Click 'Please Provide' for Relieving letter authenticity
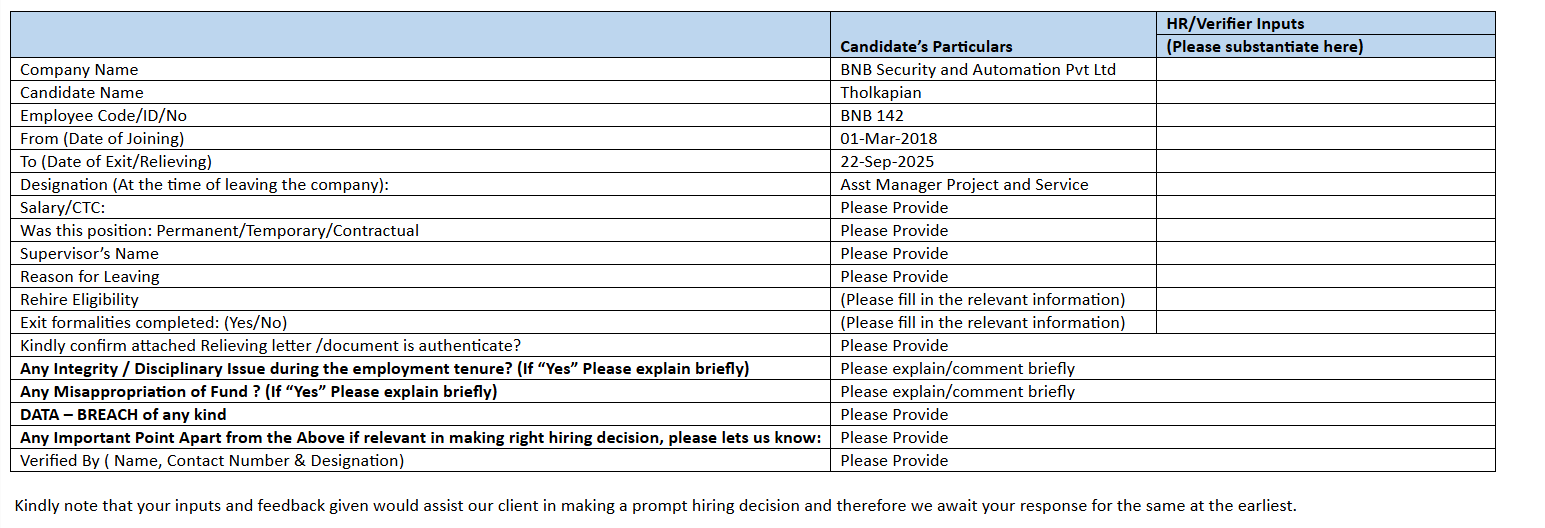The width and height of the screenshot is (1545, 528). pos(894,346)
